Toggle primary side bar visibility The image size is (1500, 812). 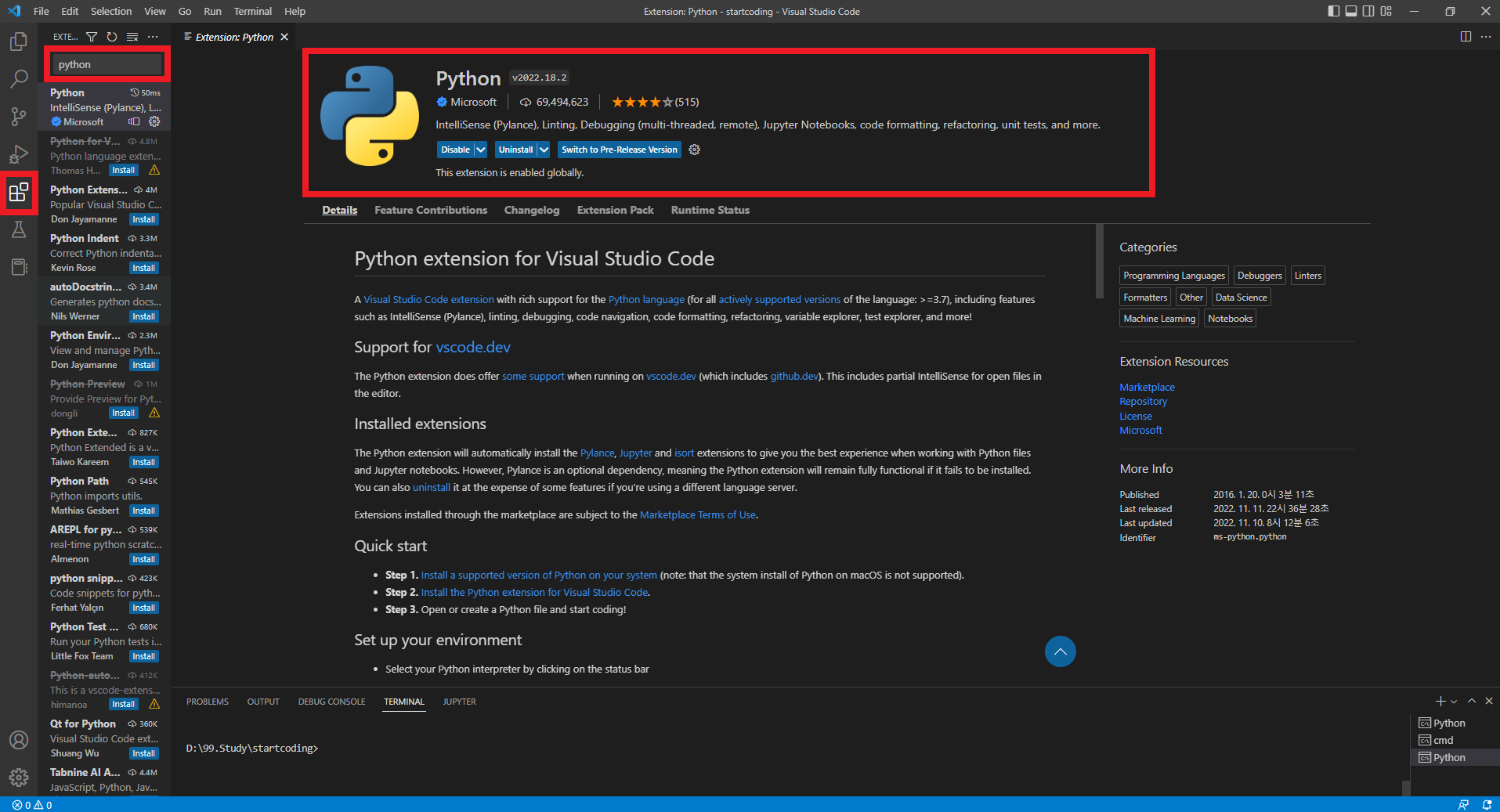point(1334,11)
